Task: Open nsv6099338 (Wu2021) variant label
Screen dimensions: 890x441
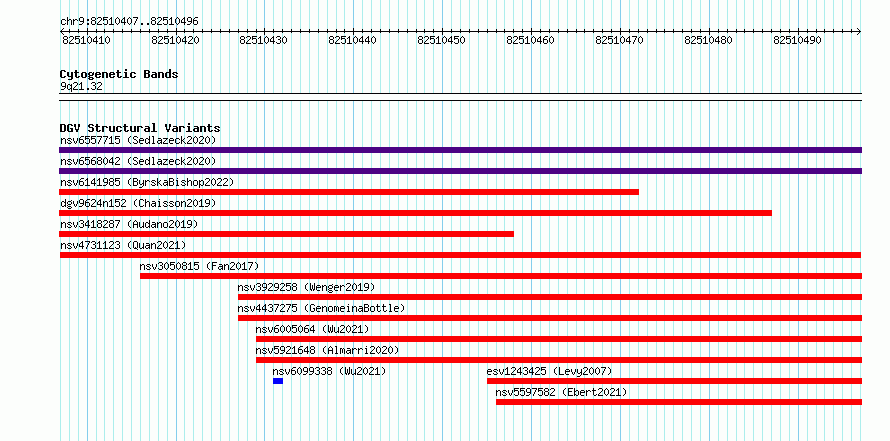Action: [x=329, y=371]
